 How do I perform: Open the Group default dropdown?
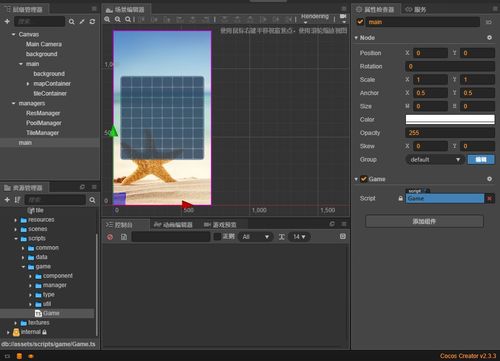pos(434,160)
